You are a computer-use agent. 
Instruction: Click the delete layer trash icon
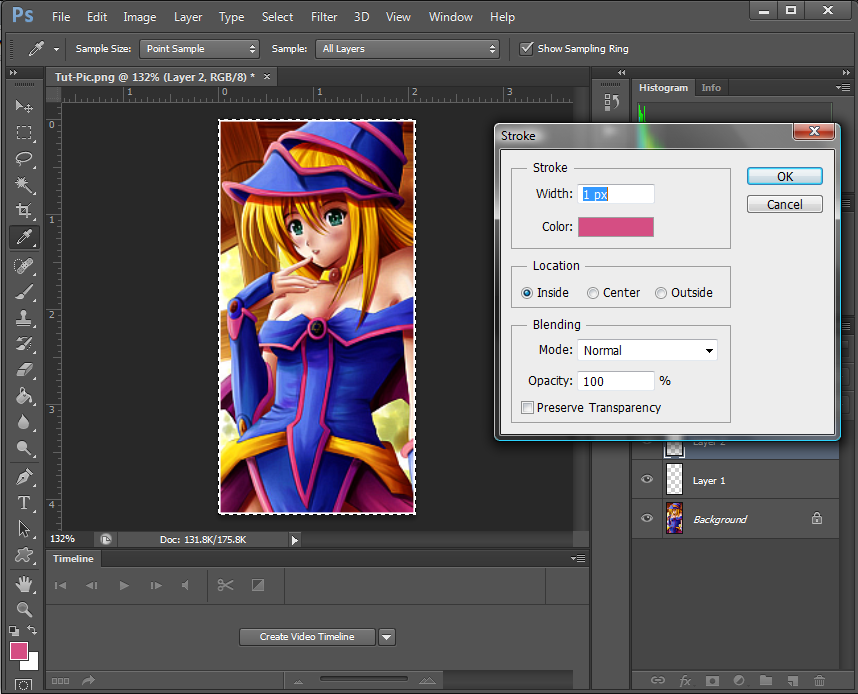(819, 680)
